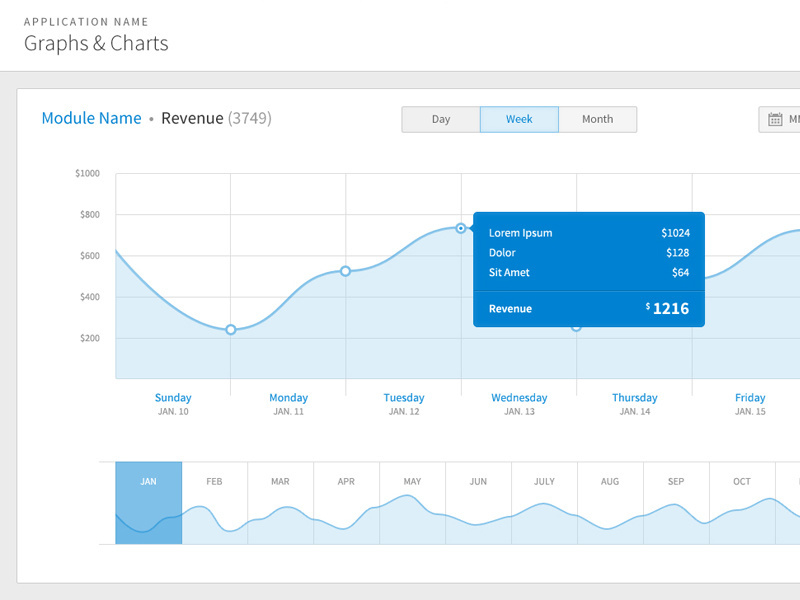Select OCT in the month timeline
This screenshot has width=800, height=600.
coord(742,503)
